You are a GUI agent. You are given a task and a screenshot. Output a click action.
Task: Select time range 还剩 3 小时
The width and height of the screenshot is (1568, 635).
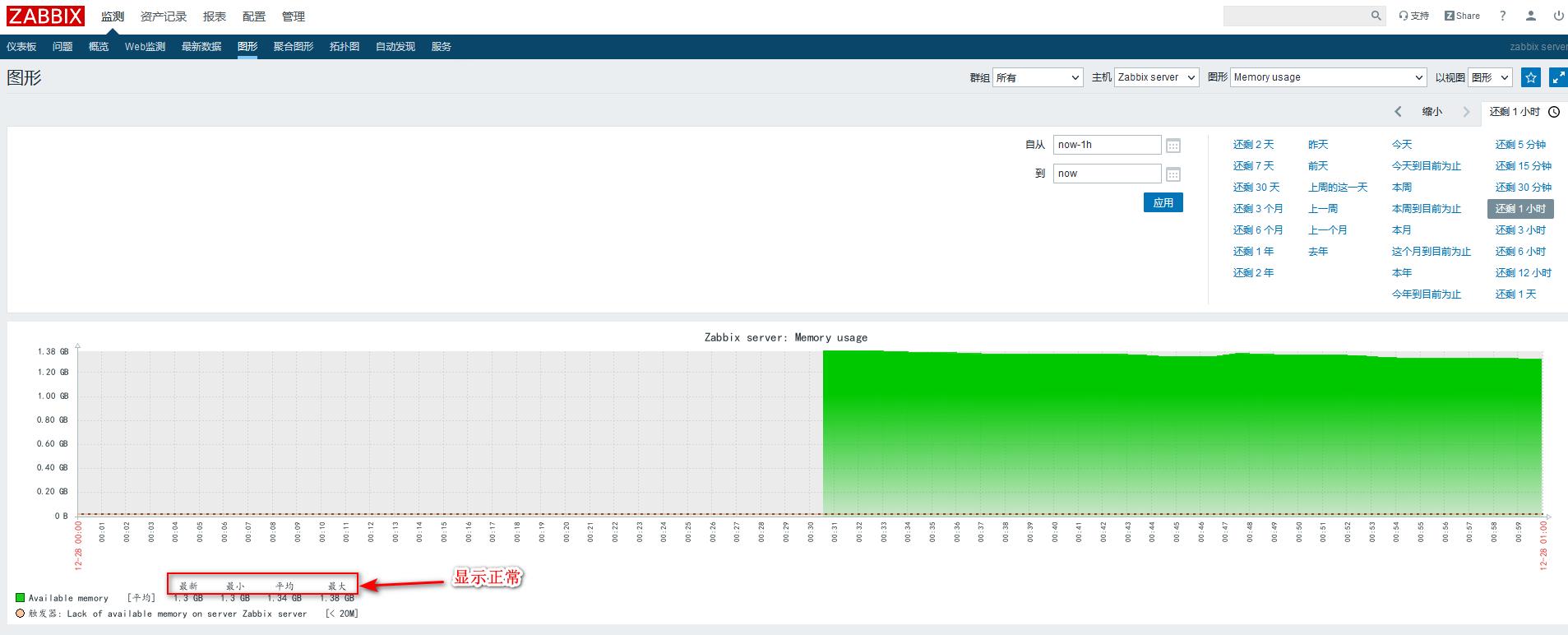click(x=1520, y=229)
